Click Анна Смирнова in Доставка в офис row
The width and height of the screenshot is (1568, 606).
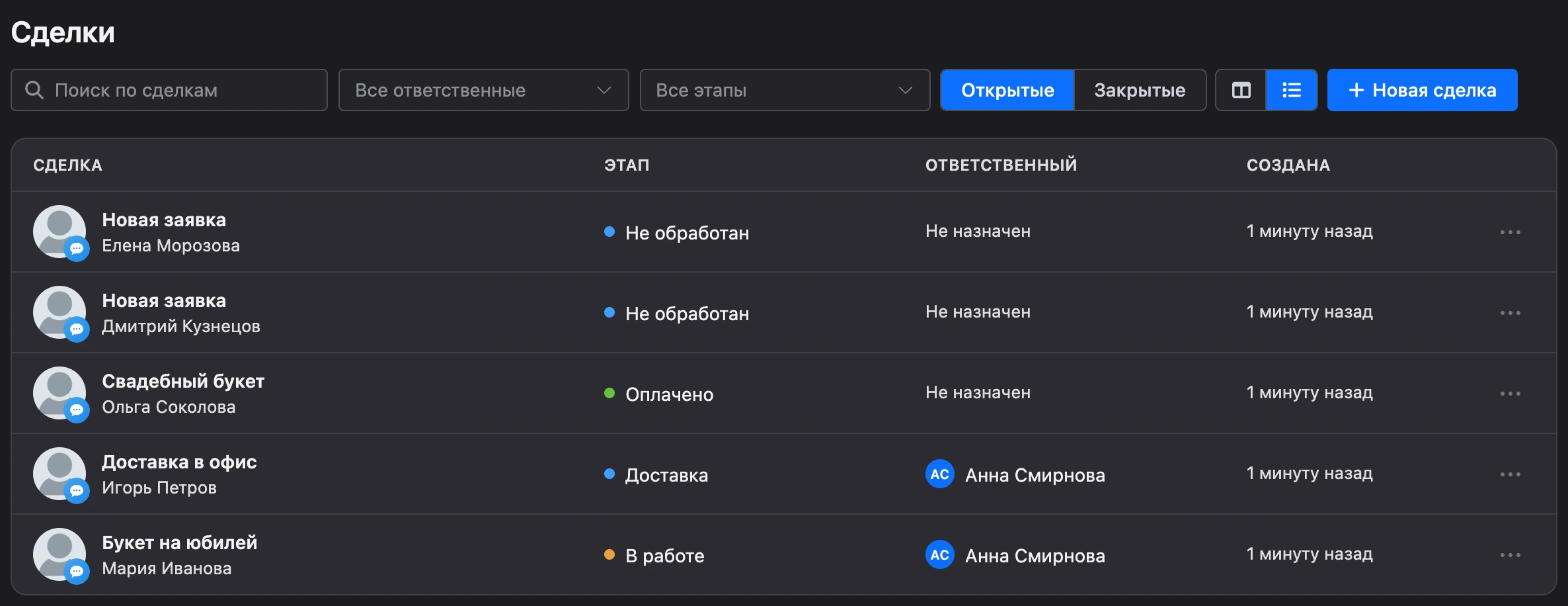tap(1035, 475)
